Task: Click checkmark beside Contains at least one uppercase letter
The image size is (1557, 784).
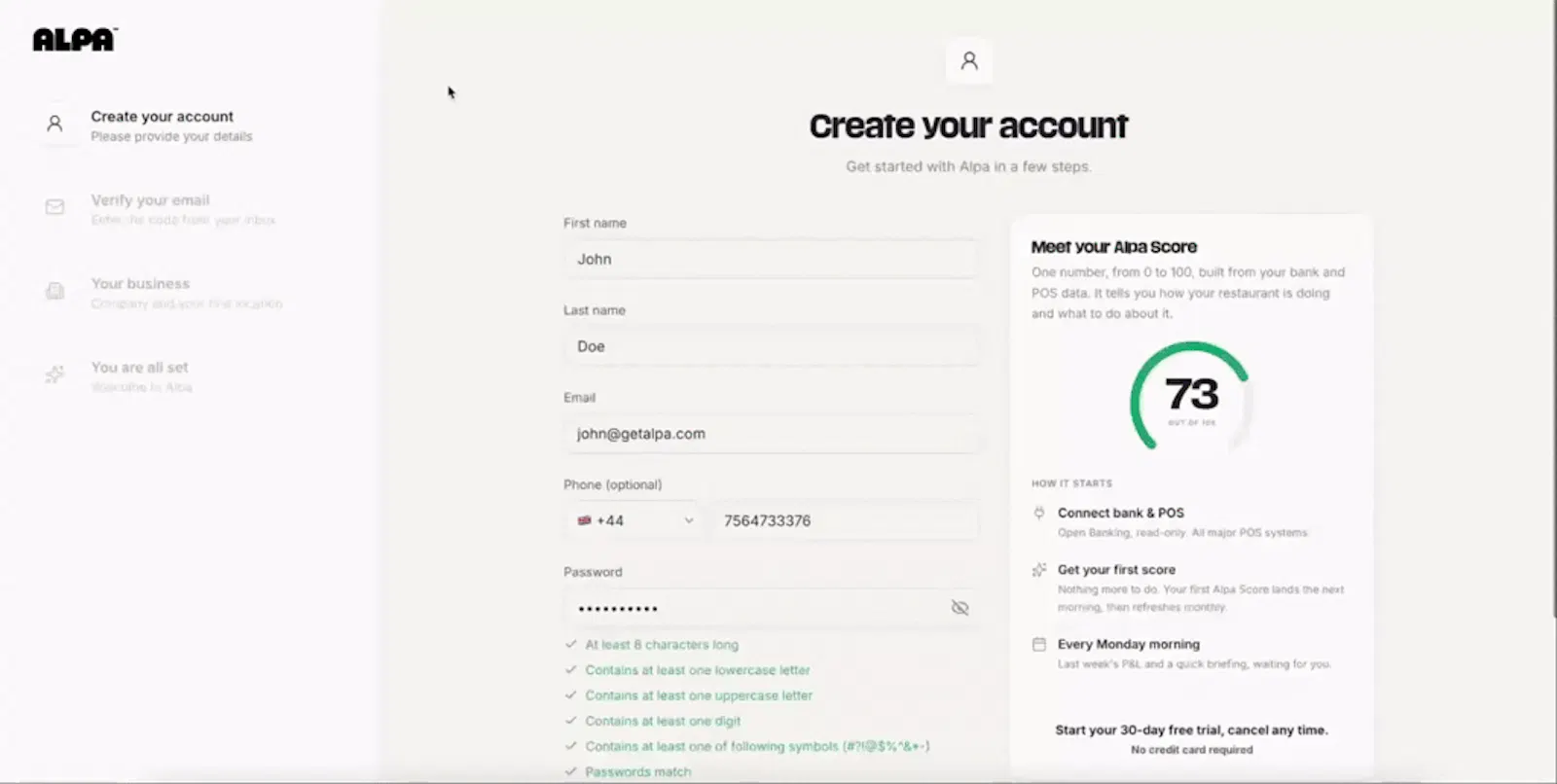Action: point(570,695)
